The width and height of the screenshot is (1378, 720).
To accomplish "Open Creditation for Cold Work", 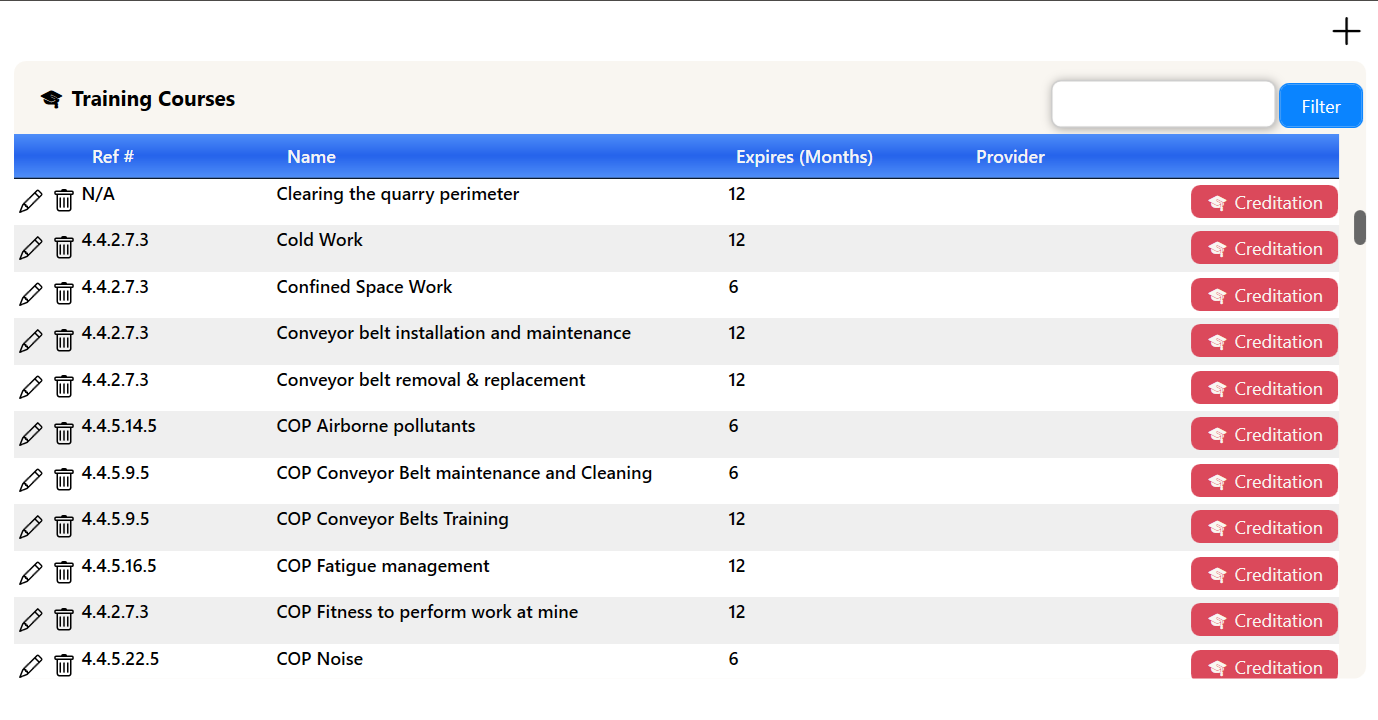I will click(x=1264, y=248).
